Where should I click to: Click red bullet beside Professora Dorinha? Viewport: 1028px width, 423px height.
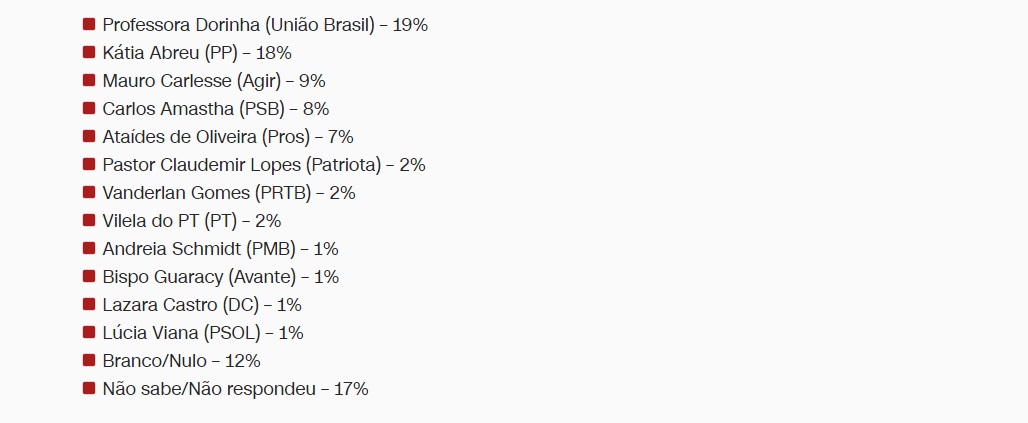(89, 24)
